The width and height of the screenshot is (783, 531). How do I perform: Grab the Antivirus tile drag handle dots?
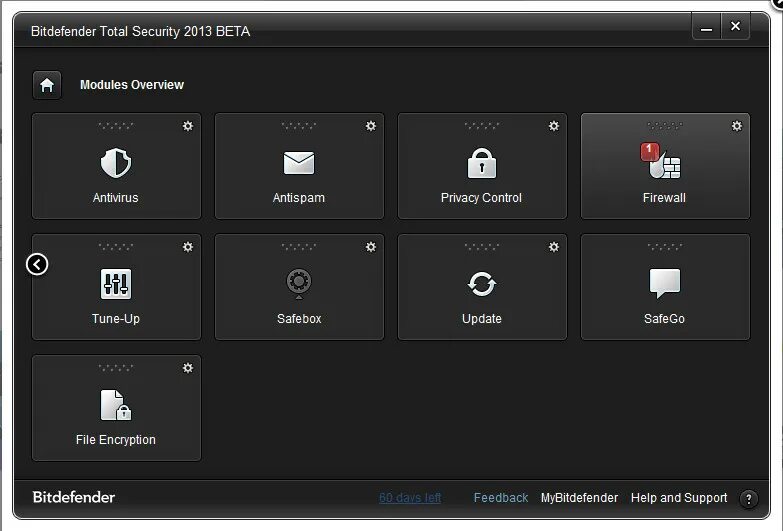pos(116,126)
